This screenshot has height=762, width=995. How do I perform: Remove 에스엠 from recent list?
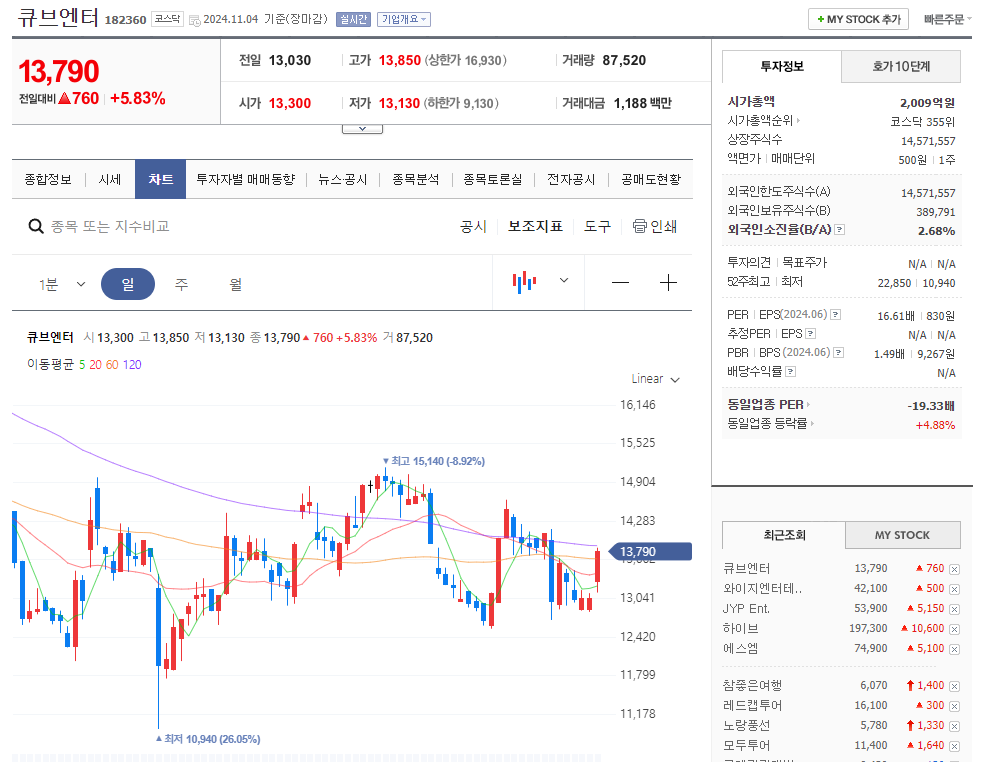pos(954,649)
